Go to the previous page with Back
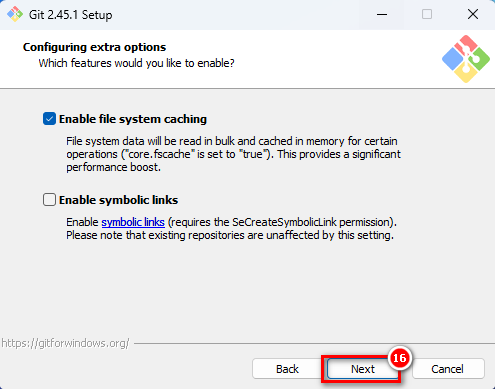495x389 pixels. 287,369
